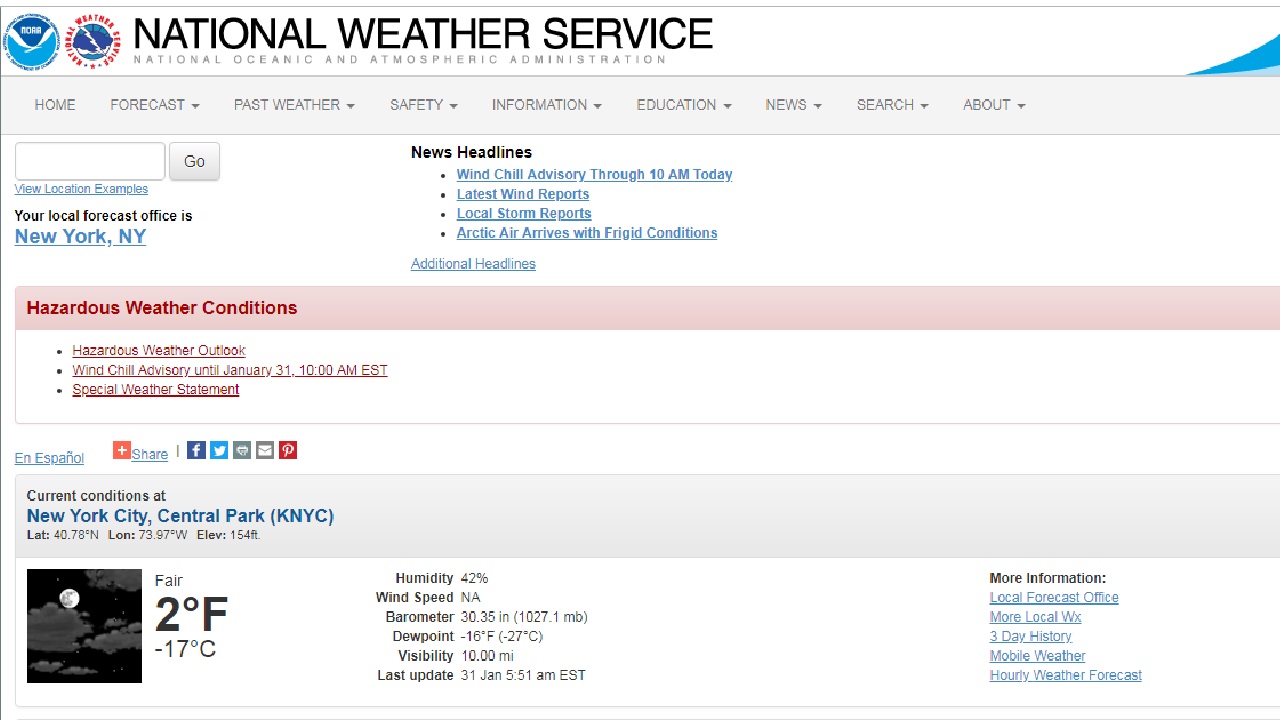1280x720 pixels.
Task: Open the EDUCATION dropdown
Action: pos(683,105)
